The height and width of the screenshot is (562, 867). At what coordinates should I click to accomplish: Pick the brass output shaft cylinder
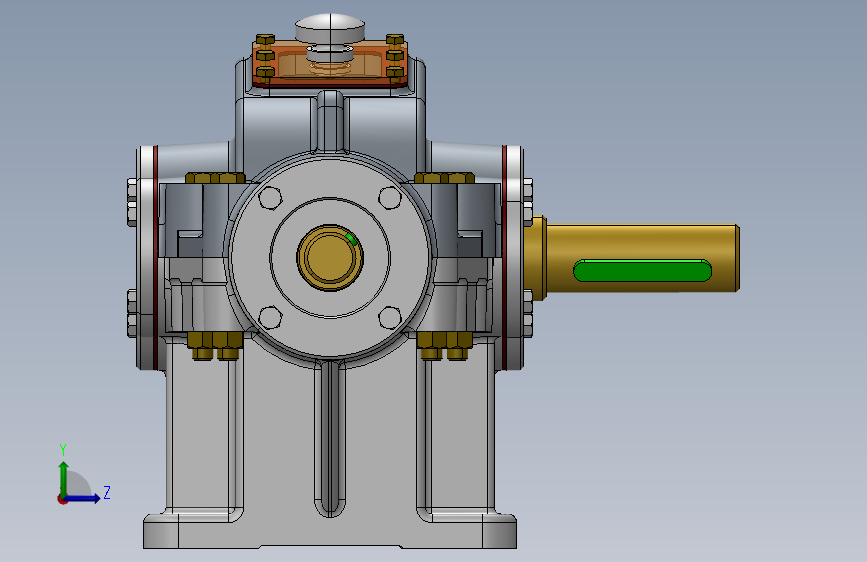[641, 257]
